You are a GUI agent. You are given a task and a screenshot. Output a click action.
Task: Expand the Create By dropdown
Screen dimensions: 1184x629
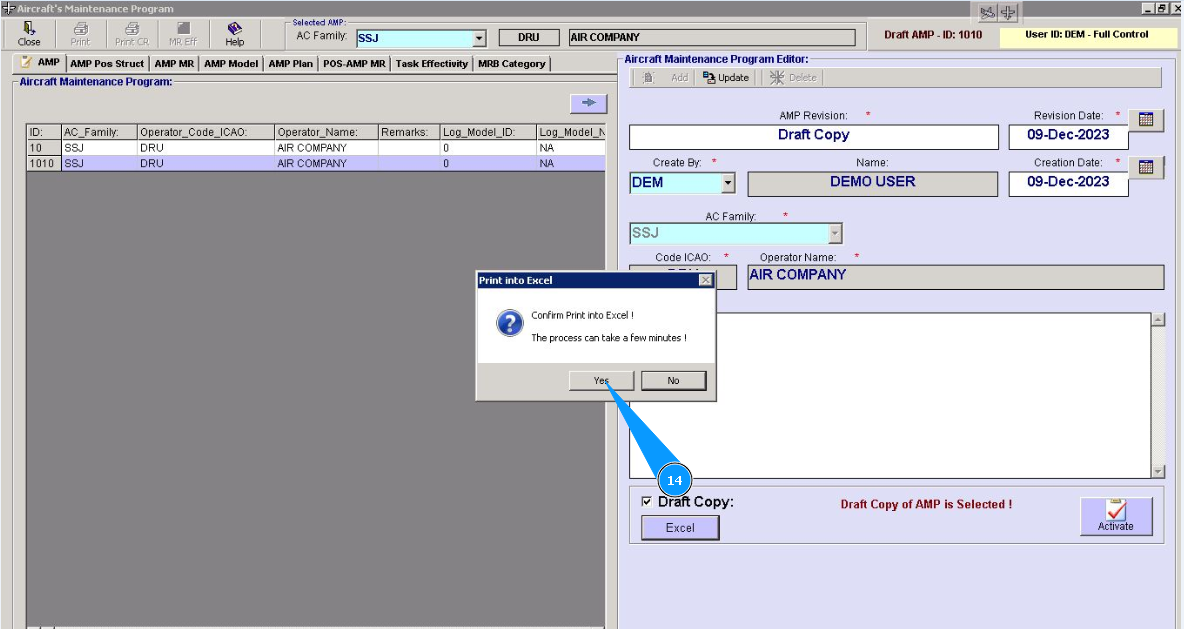coord(728,183)
